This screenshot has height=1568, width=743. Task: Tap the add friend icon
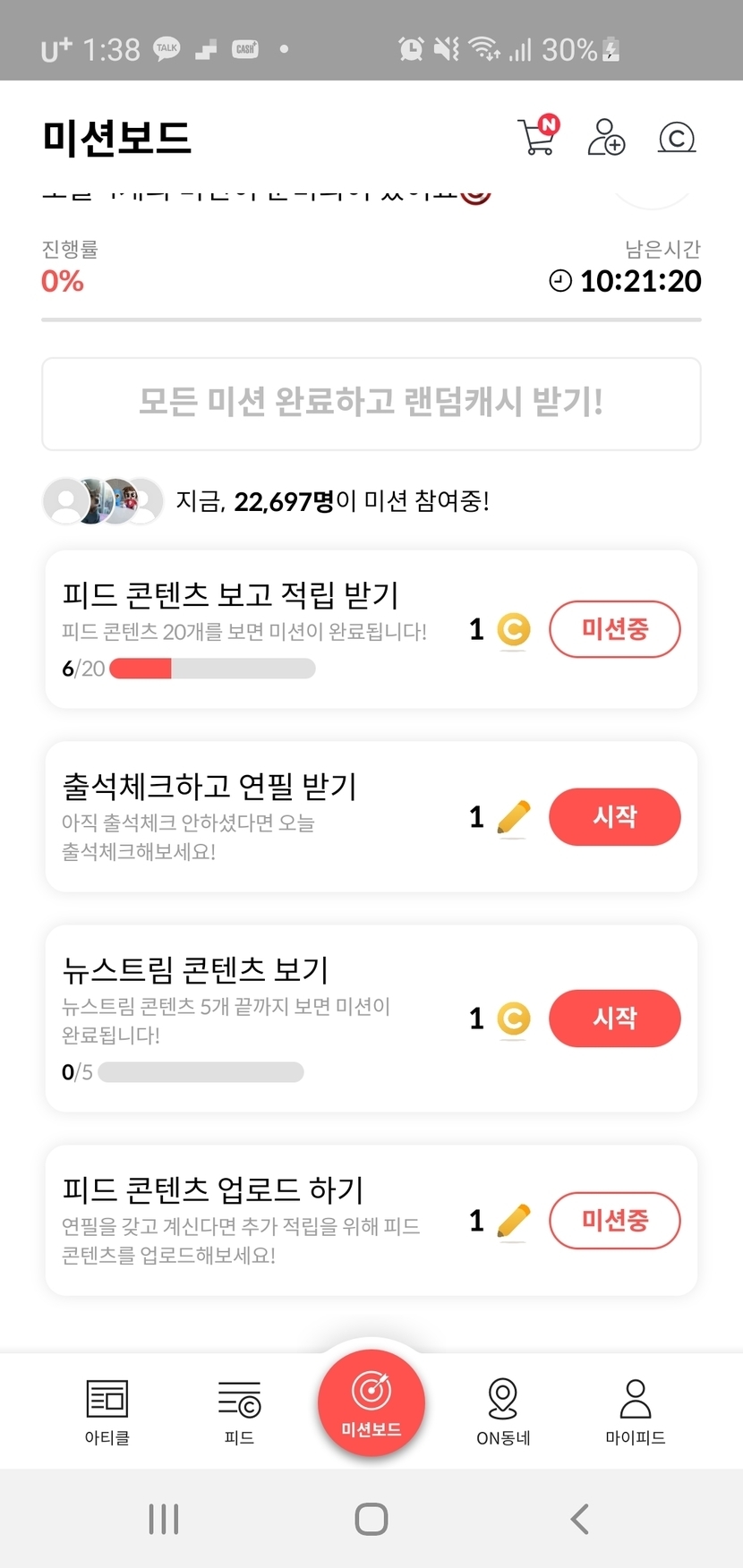pyautogui.click(x=606, y=137)
